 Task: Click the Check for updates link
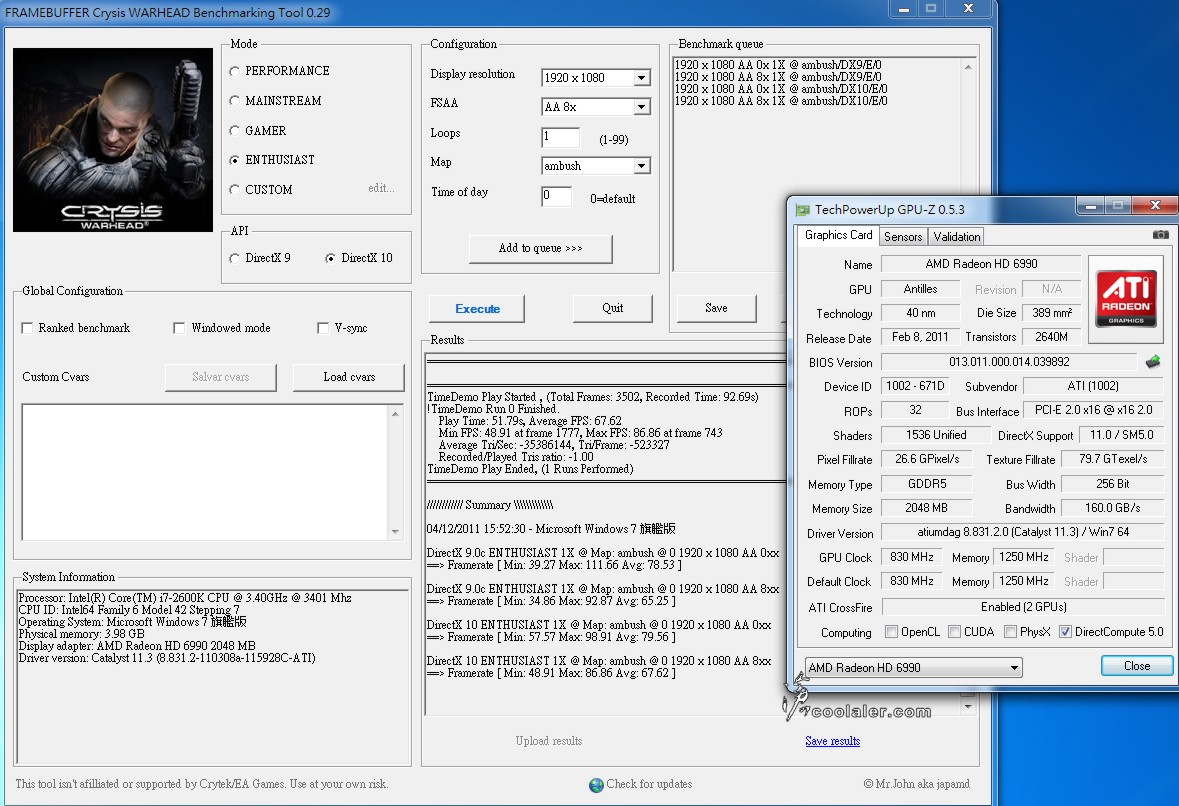[x=649, y=784]
